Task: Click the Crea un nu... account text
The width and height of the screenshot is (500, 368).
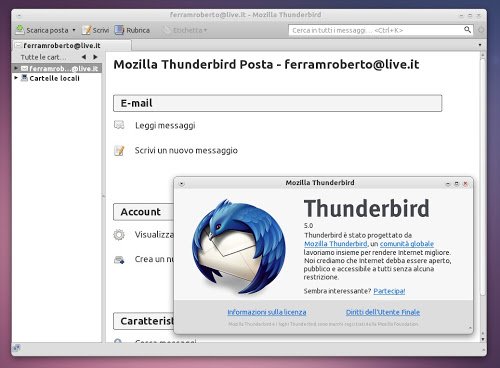Action: 154,259
